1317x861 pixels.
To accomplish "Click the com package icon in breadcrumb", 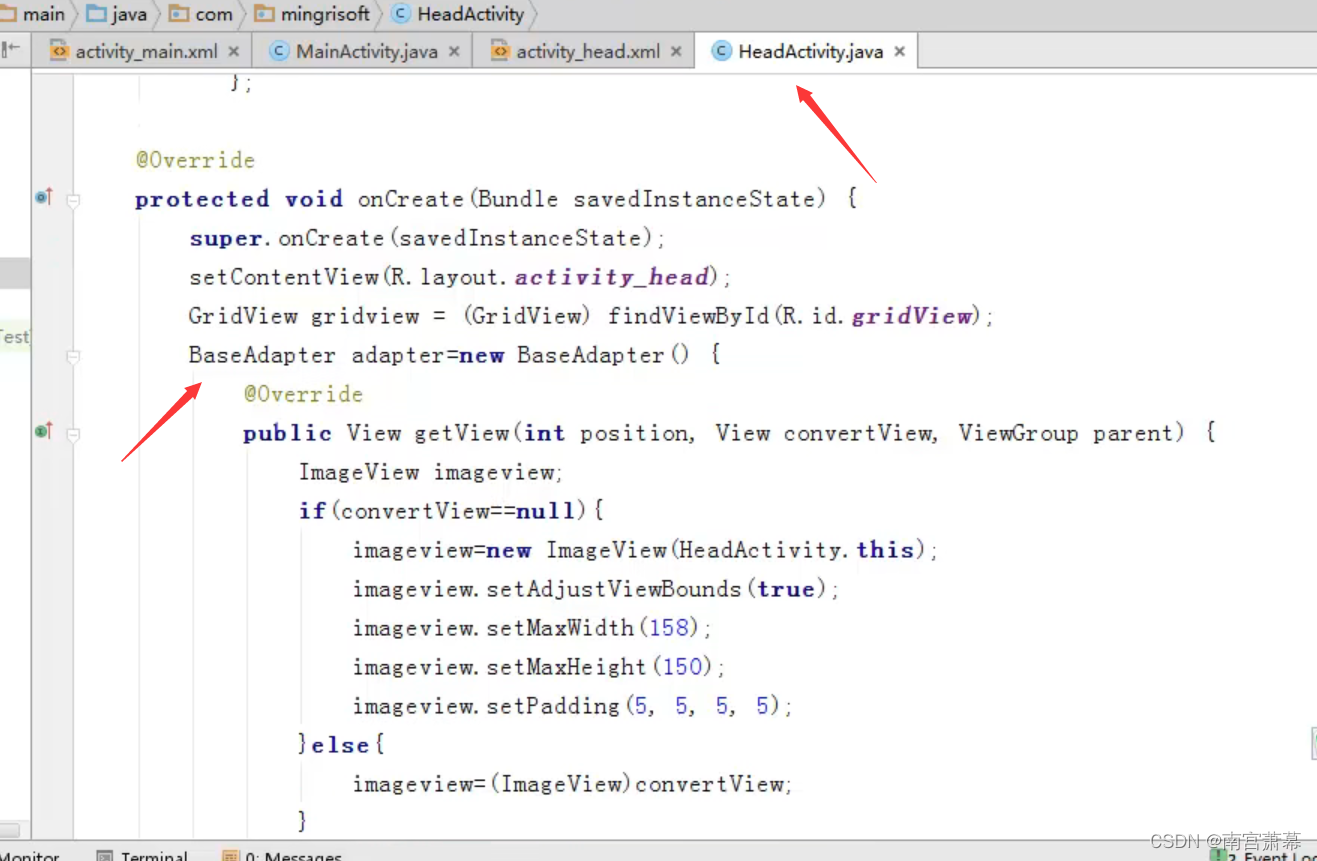I will coord(179,14).
